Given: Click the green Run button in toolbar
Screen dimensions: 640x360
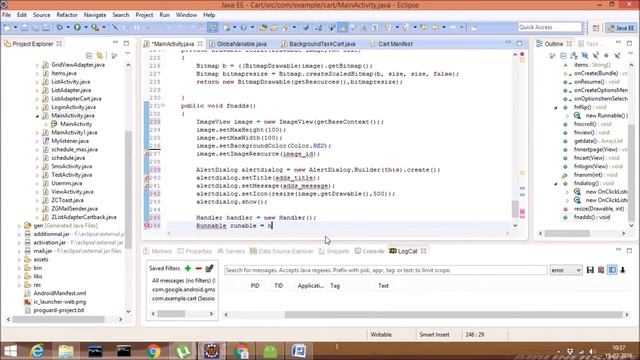Looking at the screenshot, I should tap(77, 27).
